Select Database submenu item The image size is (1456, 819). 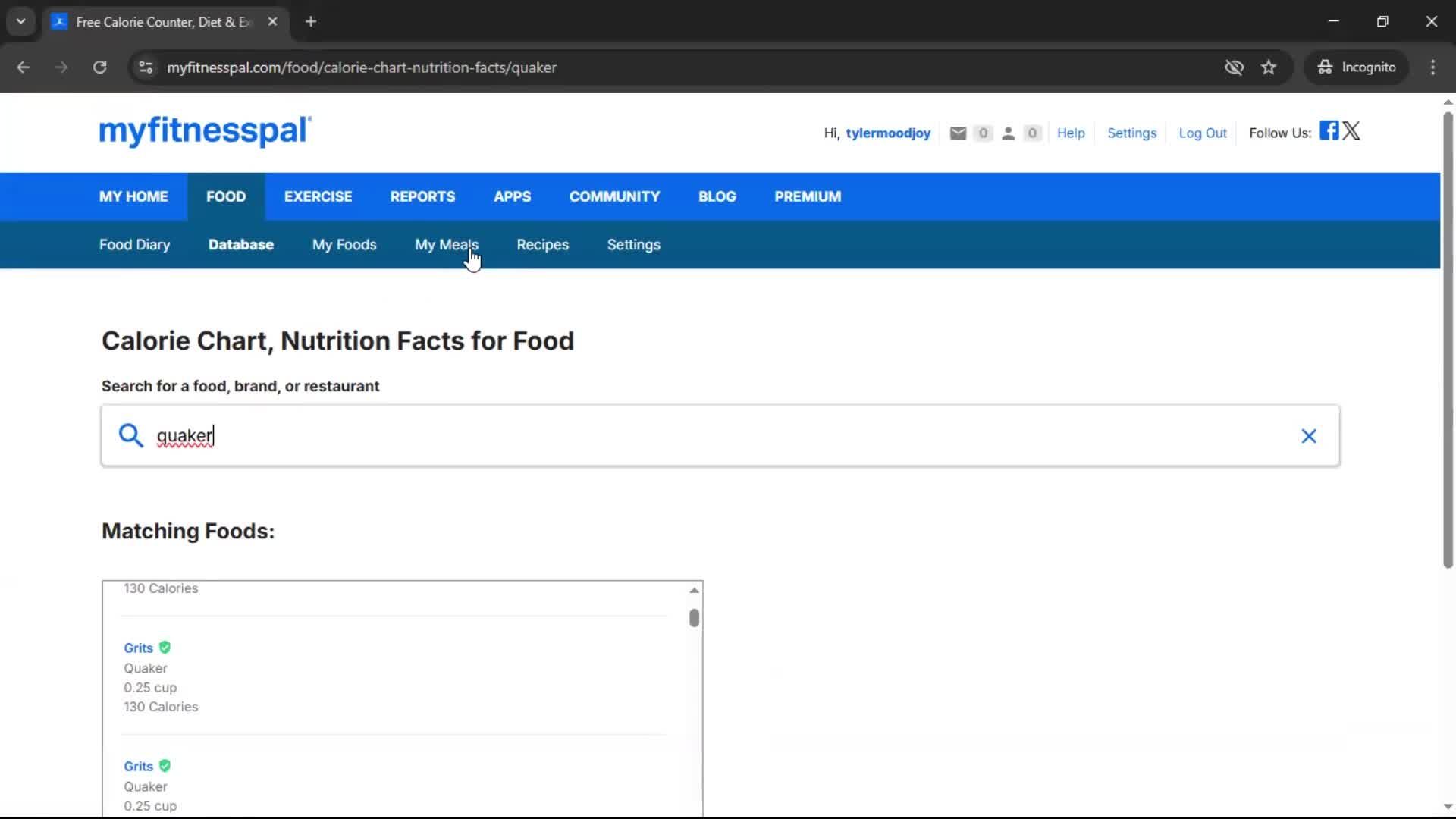pyautogui.click(x=240, y=245)
